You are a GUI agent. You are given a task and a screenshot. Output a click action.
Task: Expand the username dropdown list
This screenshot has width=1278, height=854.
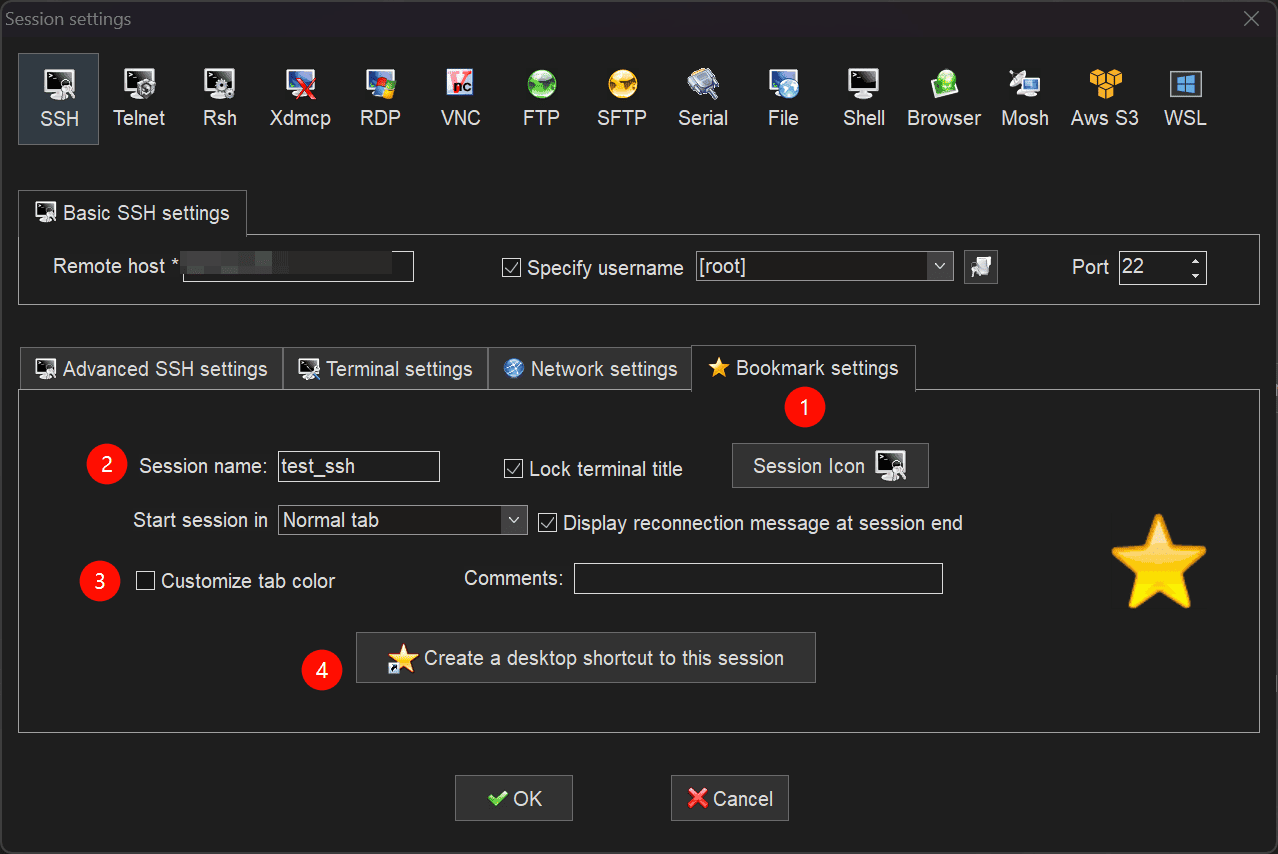coord(939,267)
